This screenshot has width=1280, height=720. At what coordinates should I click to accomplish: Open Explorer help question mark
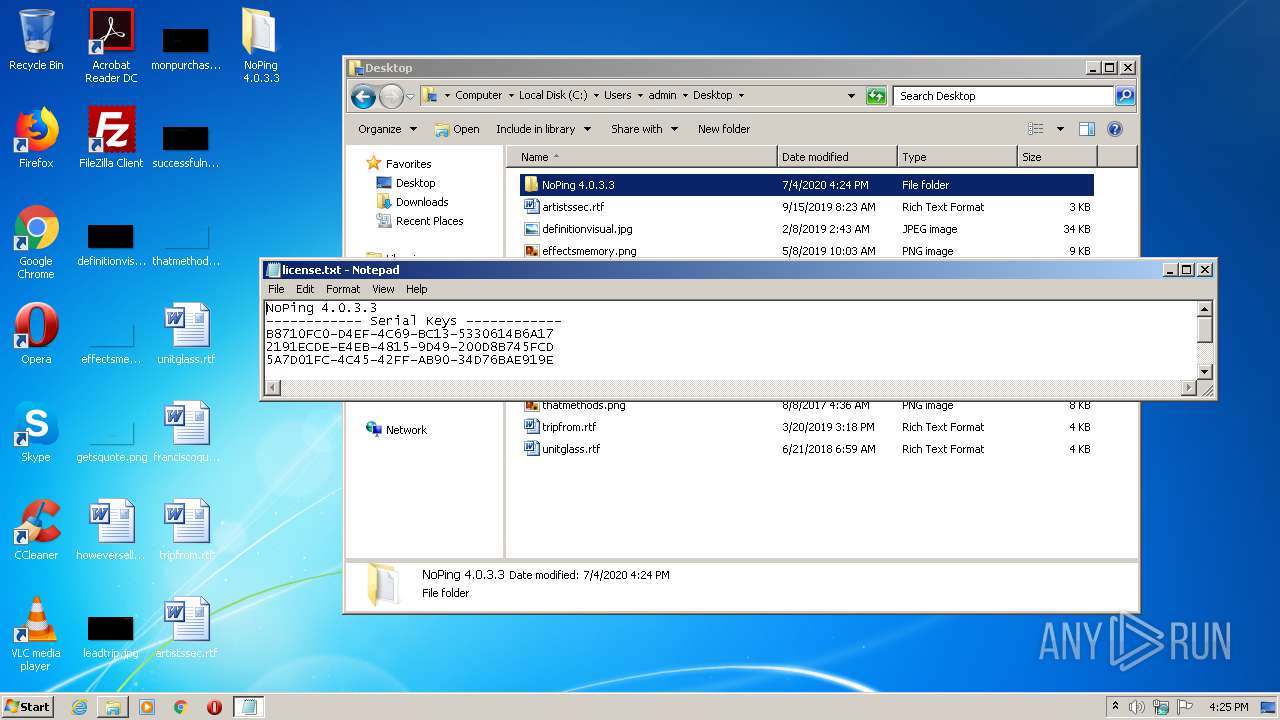pos(1115,129)
